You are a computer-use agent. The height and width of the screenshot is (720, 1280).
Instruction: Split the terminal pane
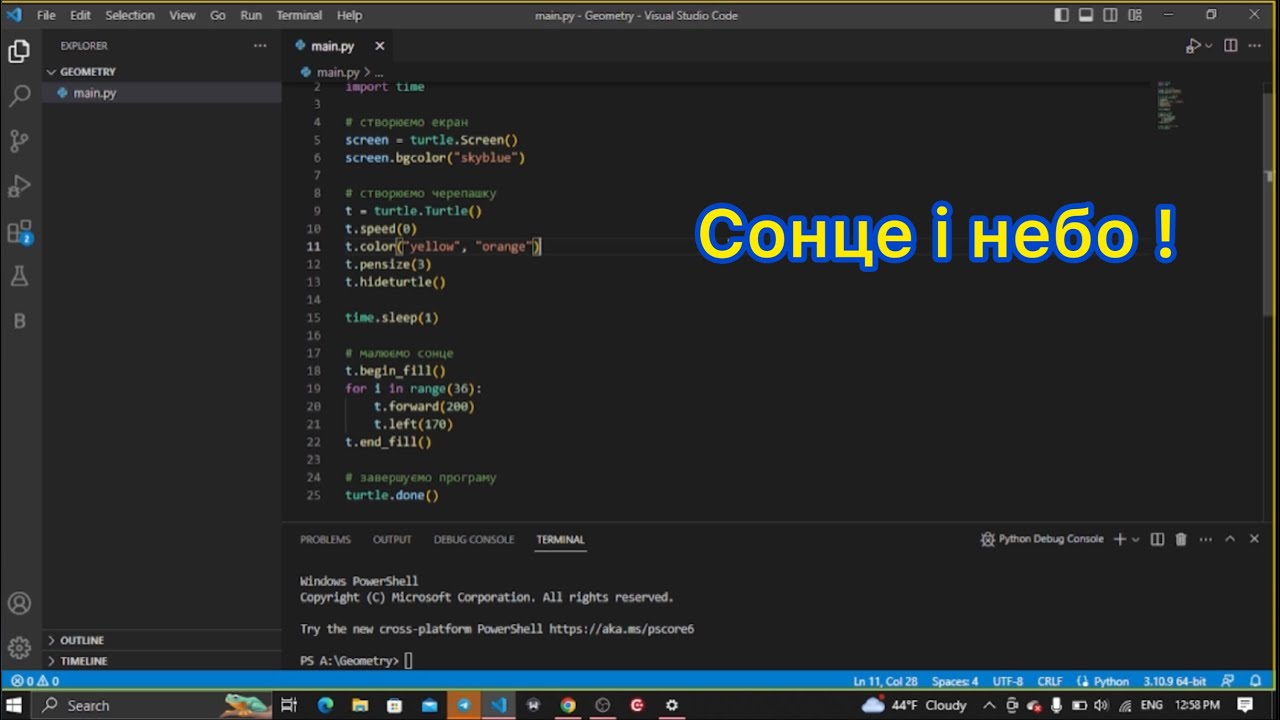(1157, 539)
